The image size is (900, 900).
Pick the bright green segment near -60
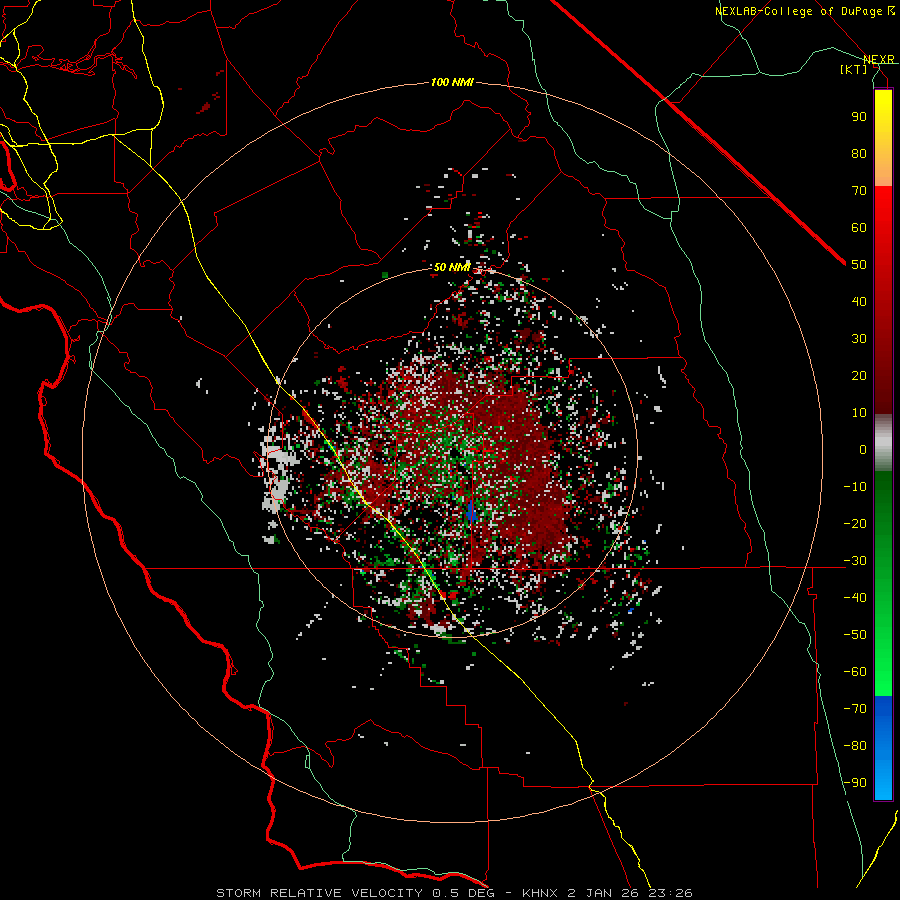coord(883,677)
